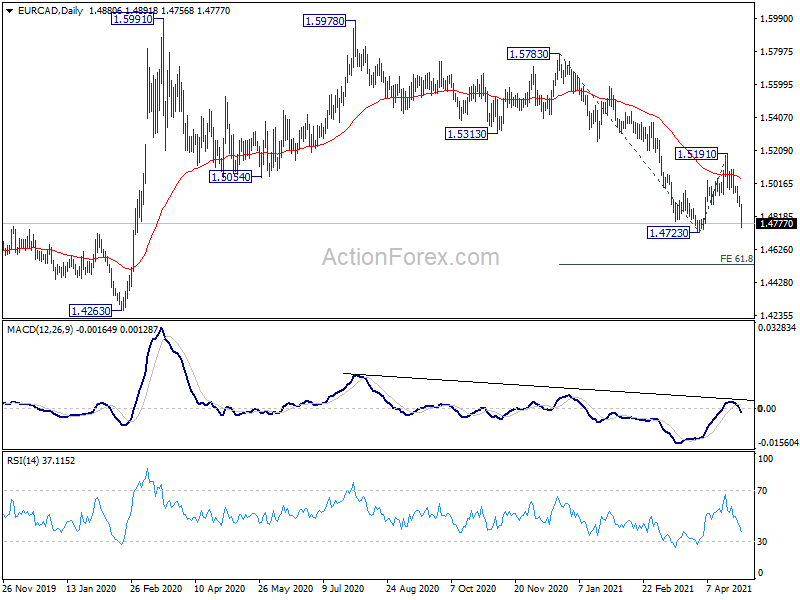The width and height of the screenshot is (800, 600).
Task: Click the 1.42630 low price label
Action: [90, 311]
